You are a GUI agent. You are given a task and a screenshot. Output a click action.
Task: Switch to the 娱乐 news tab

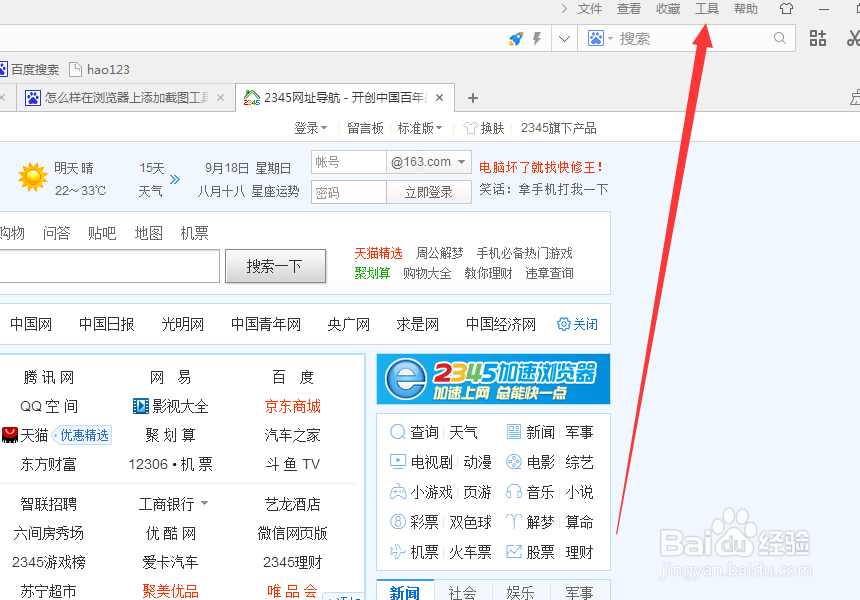coord(520,592)
